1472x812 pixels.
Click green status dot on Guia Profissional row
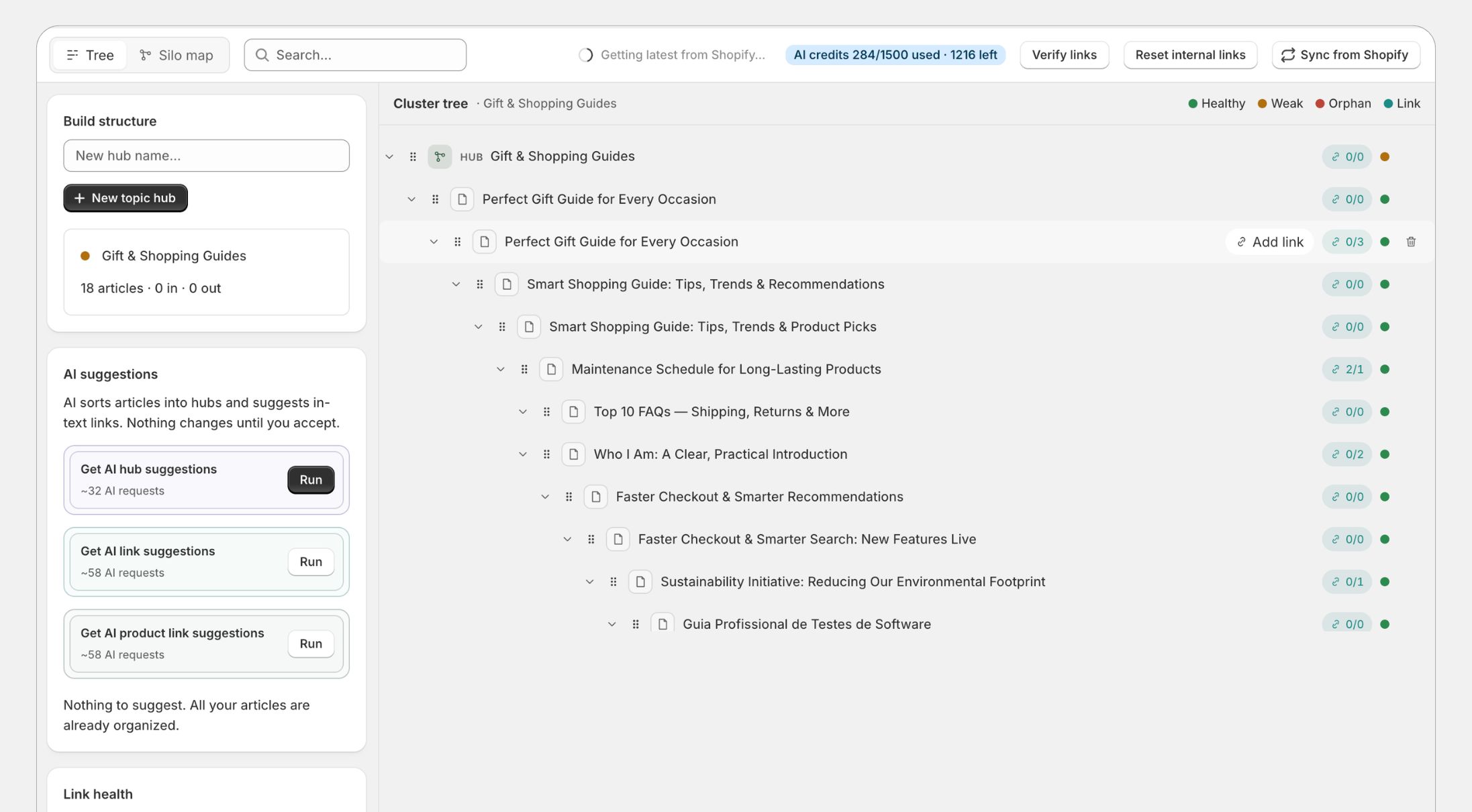[1385, 624]
